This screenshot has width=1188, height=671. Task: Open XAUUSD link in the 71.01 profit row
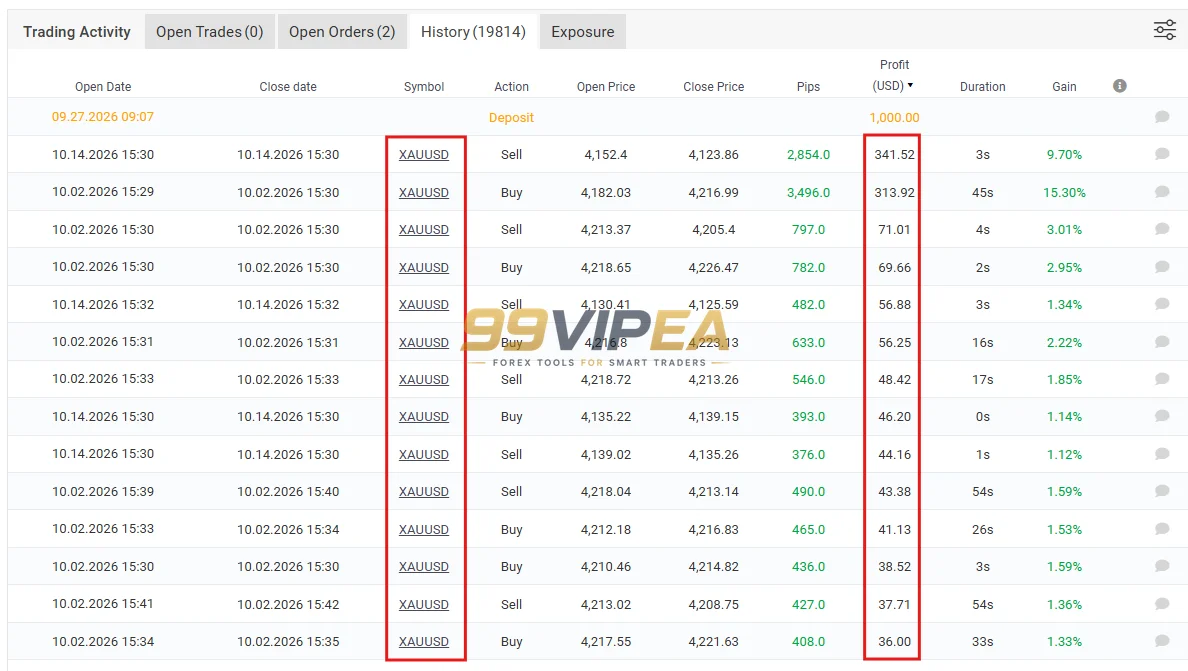point(424,229)
